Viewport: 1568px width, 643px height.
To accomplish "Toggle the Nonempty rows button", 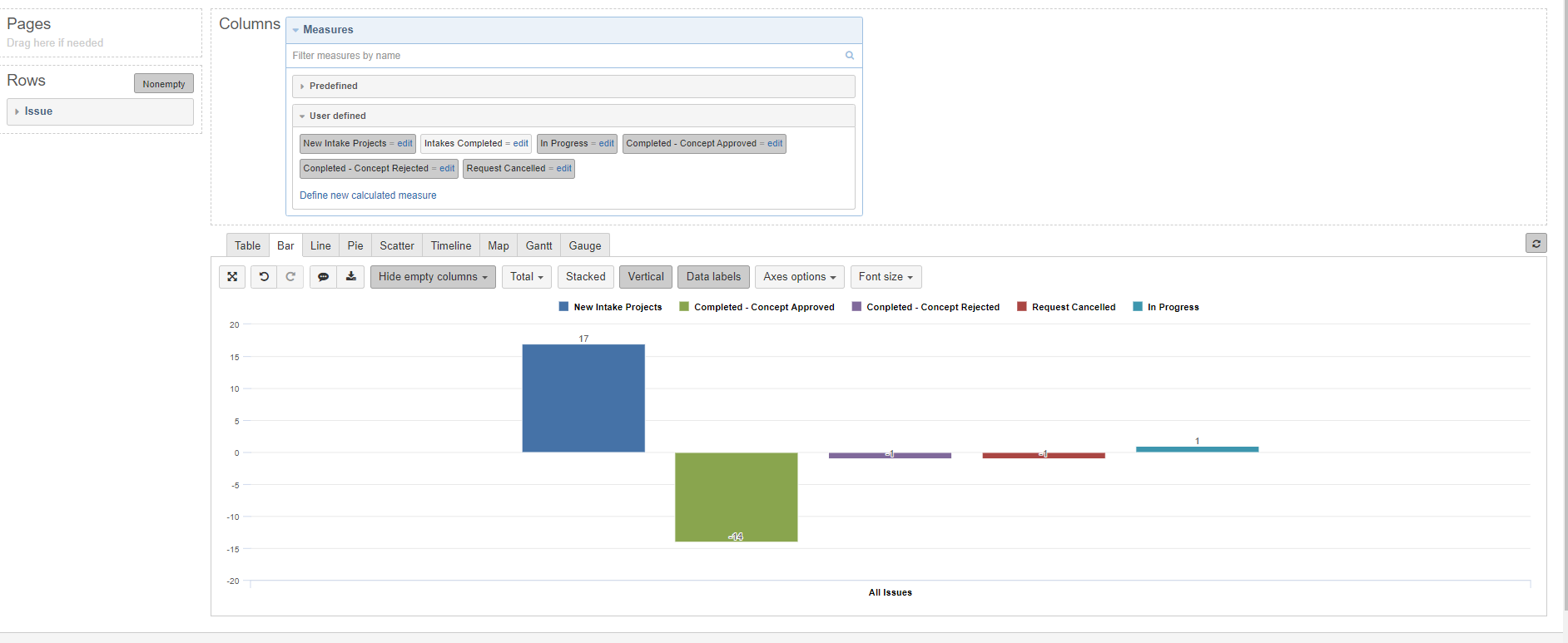I will [164, 84].
